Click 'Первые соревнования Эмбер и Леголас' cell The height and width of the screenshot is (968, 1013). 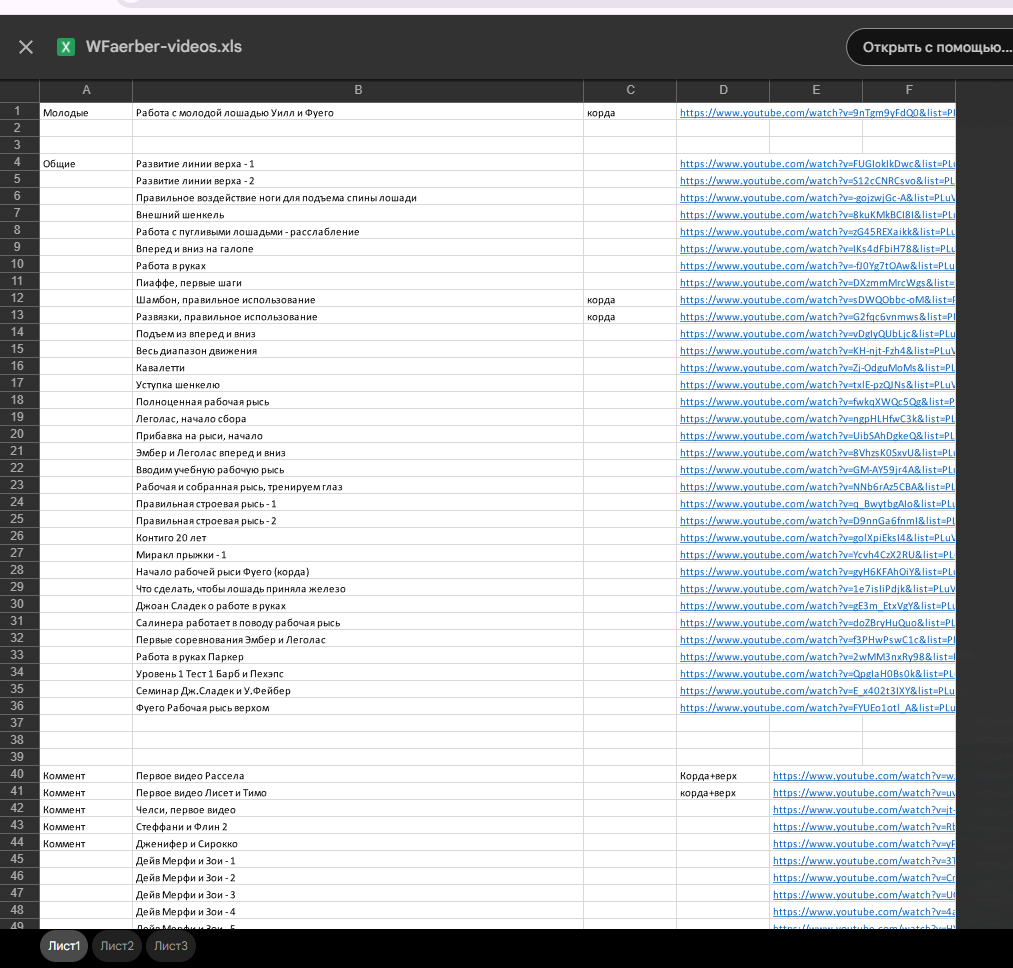[358, 640]
